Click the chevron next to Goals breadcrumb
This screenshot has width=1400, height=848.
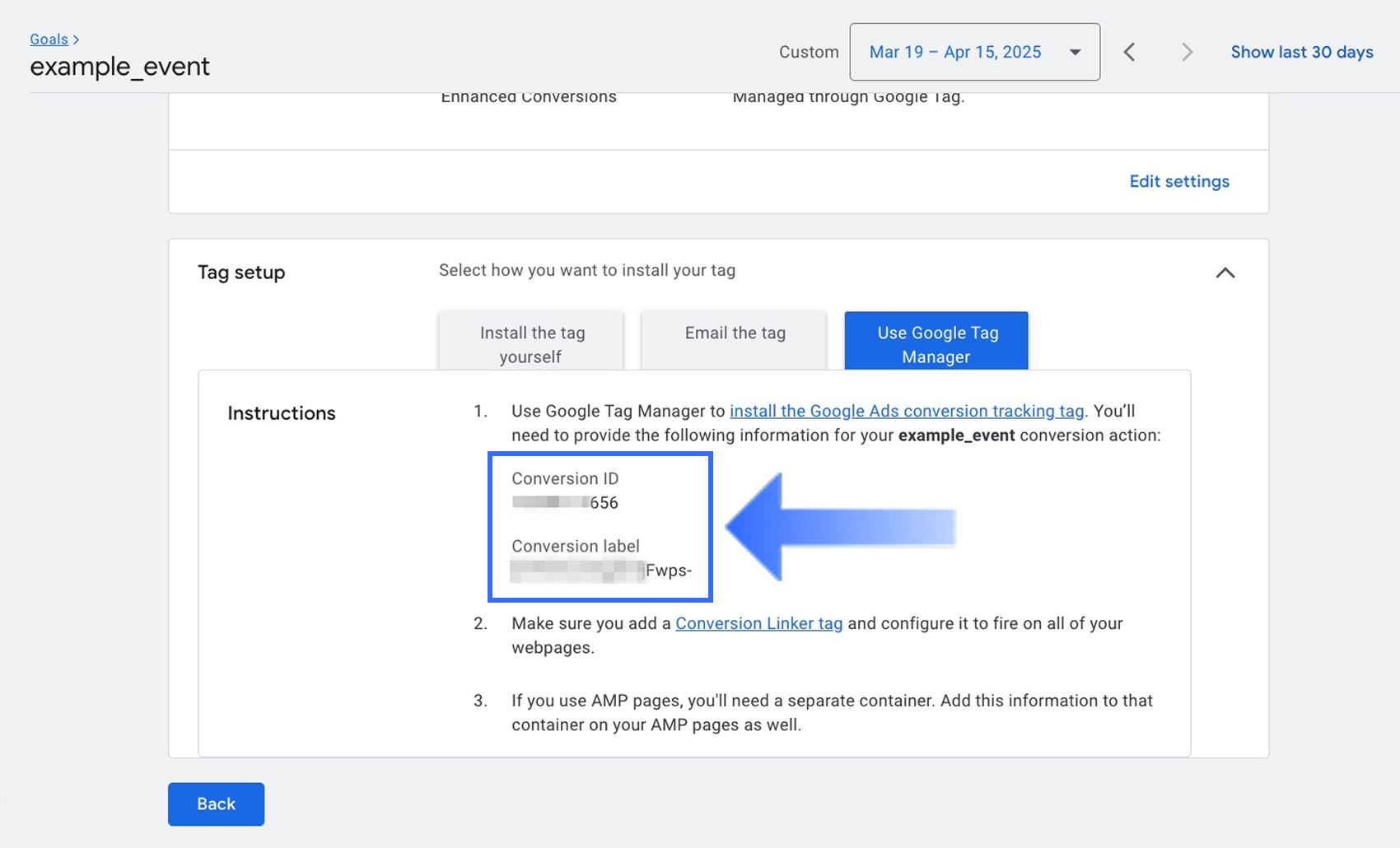(x=77, y=40)
